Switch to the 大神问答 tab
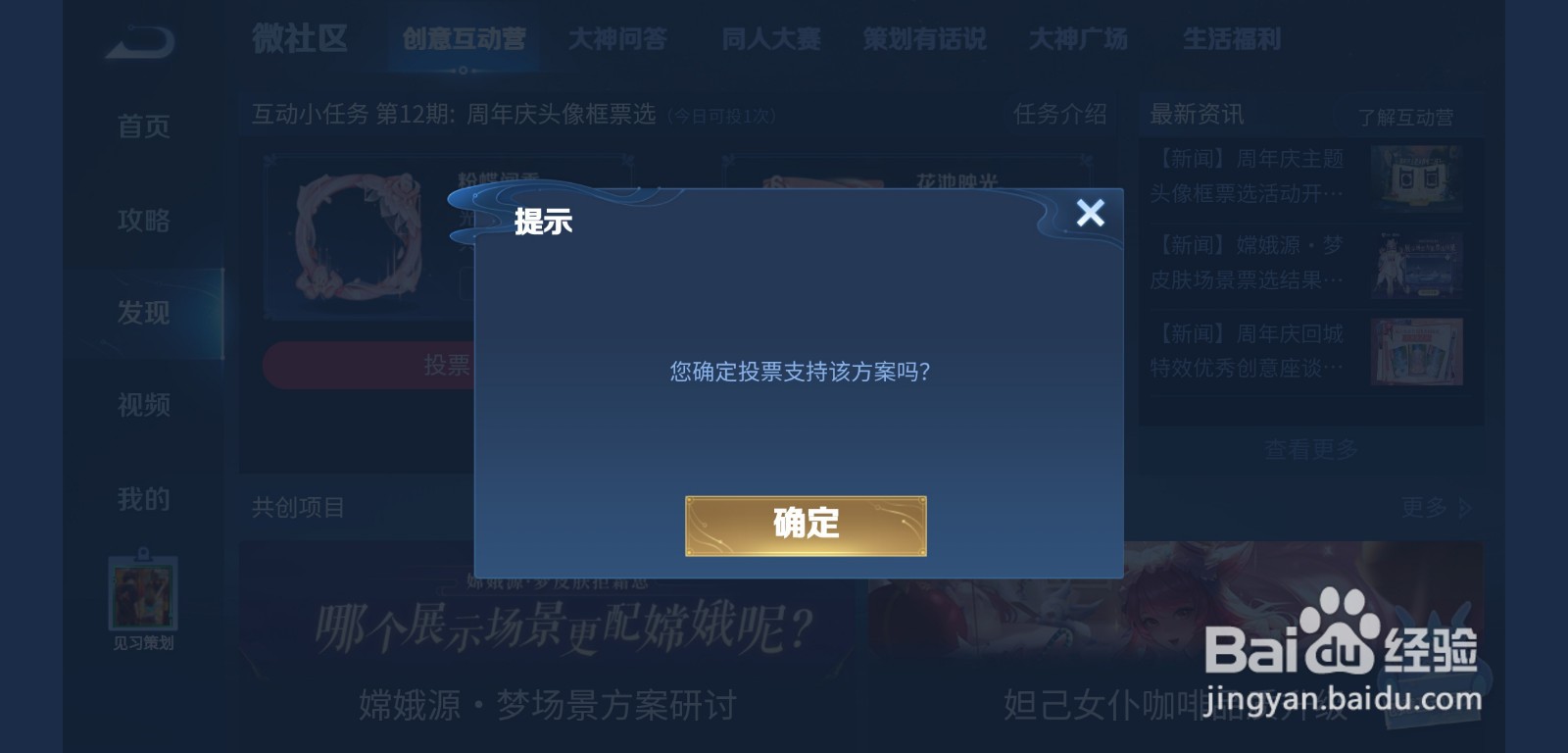 [x=617, y=39]
